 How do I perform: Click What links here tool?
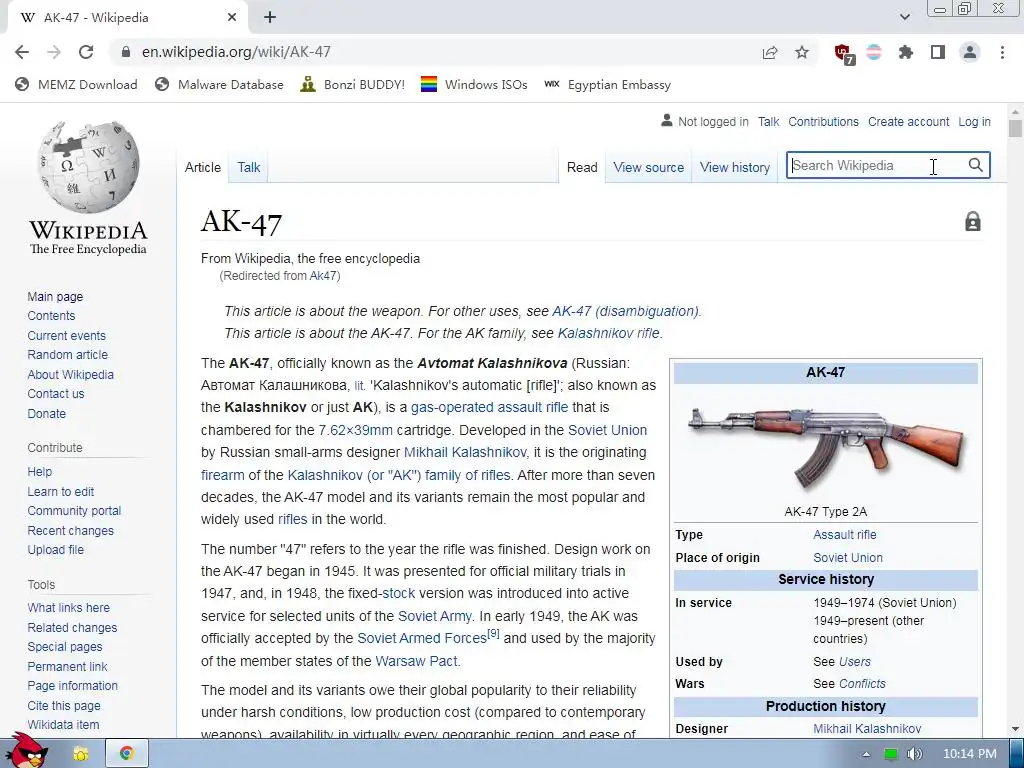(x=69, y=607)
